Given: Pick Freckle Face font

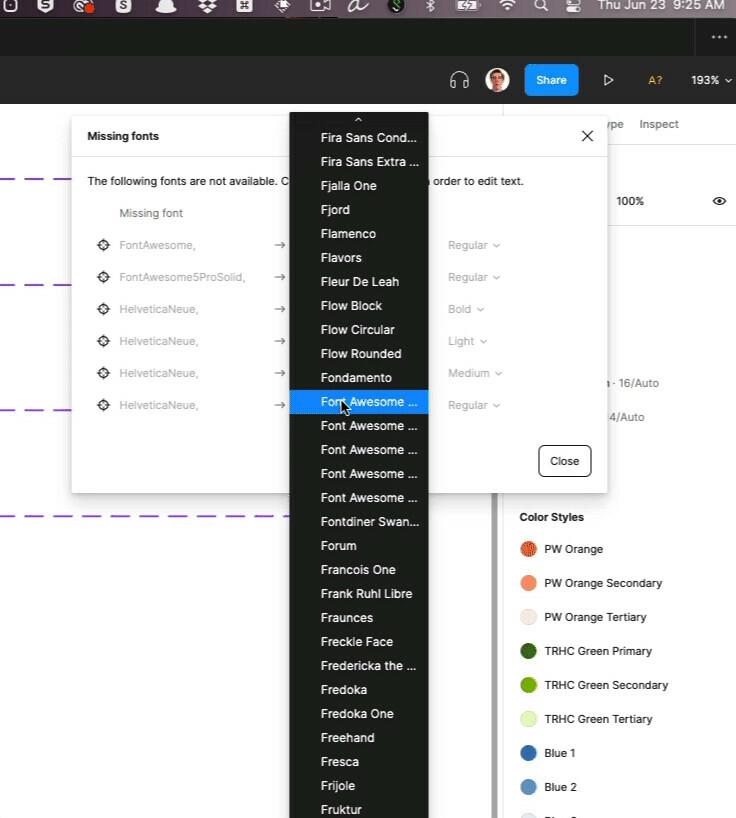Looking at the screenshot, I should click(359, 642).
